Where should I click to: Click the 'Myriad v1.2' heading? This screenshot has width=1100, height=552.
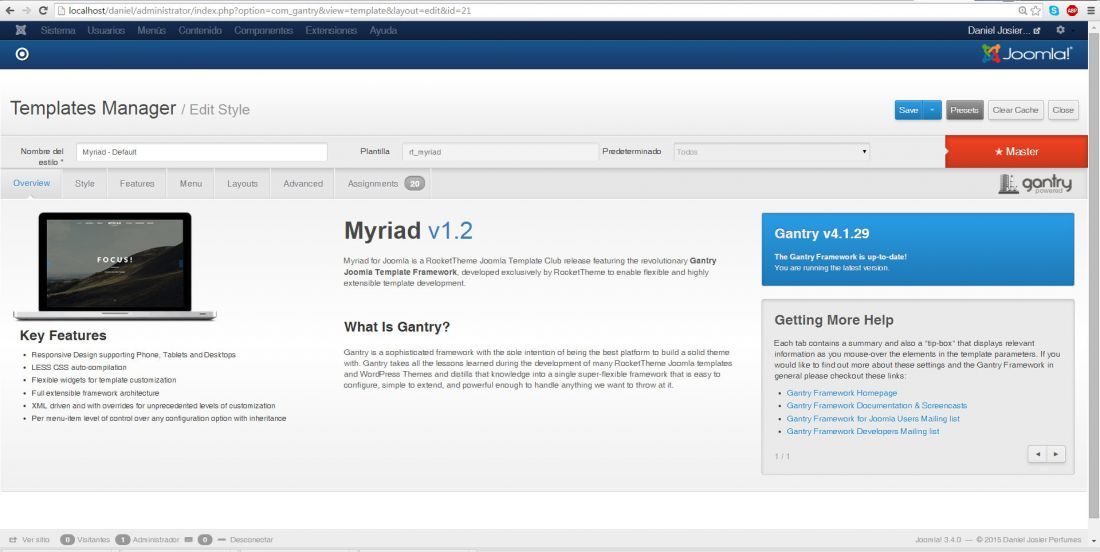click(x=408, y=230)
